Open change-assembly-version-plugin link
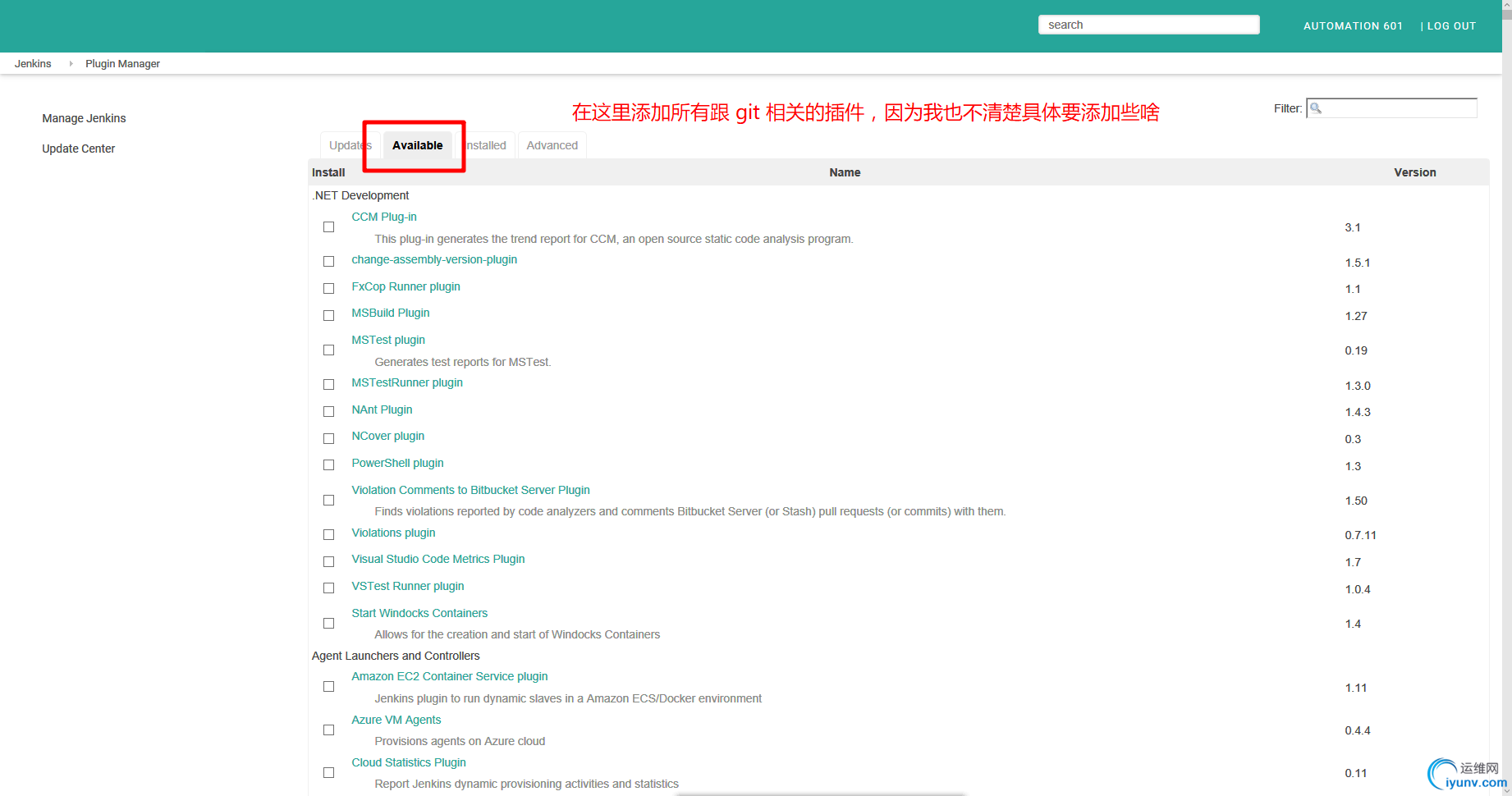Screen dimensions: 1512x796 434,259
